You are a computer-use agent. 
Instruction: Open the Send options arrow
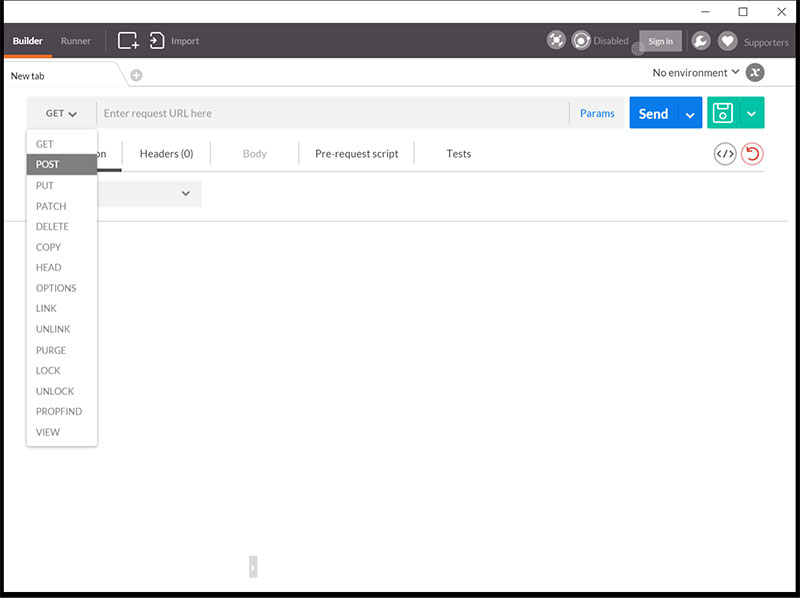(x=690, y=113)
